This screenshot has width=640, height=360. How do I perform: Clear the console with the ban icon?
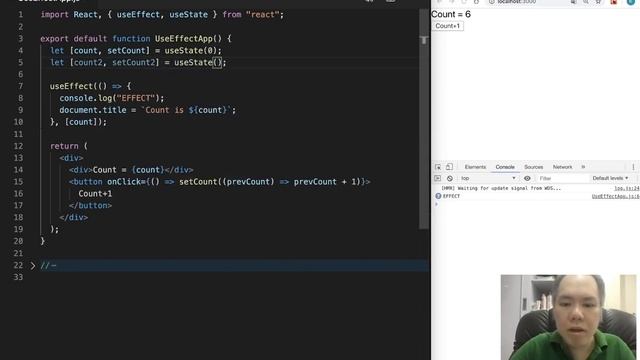pos(449,178)
